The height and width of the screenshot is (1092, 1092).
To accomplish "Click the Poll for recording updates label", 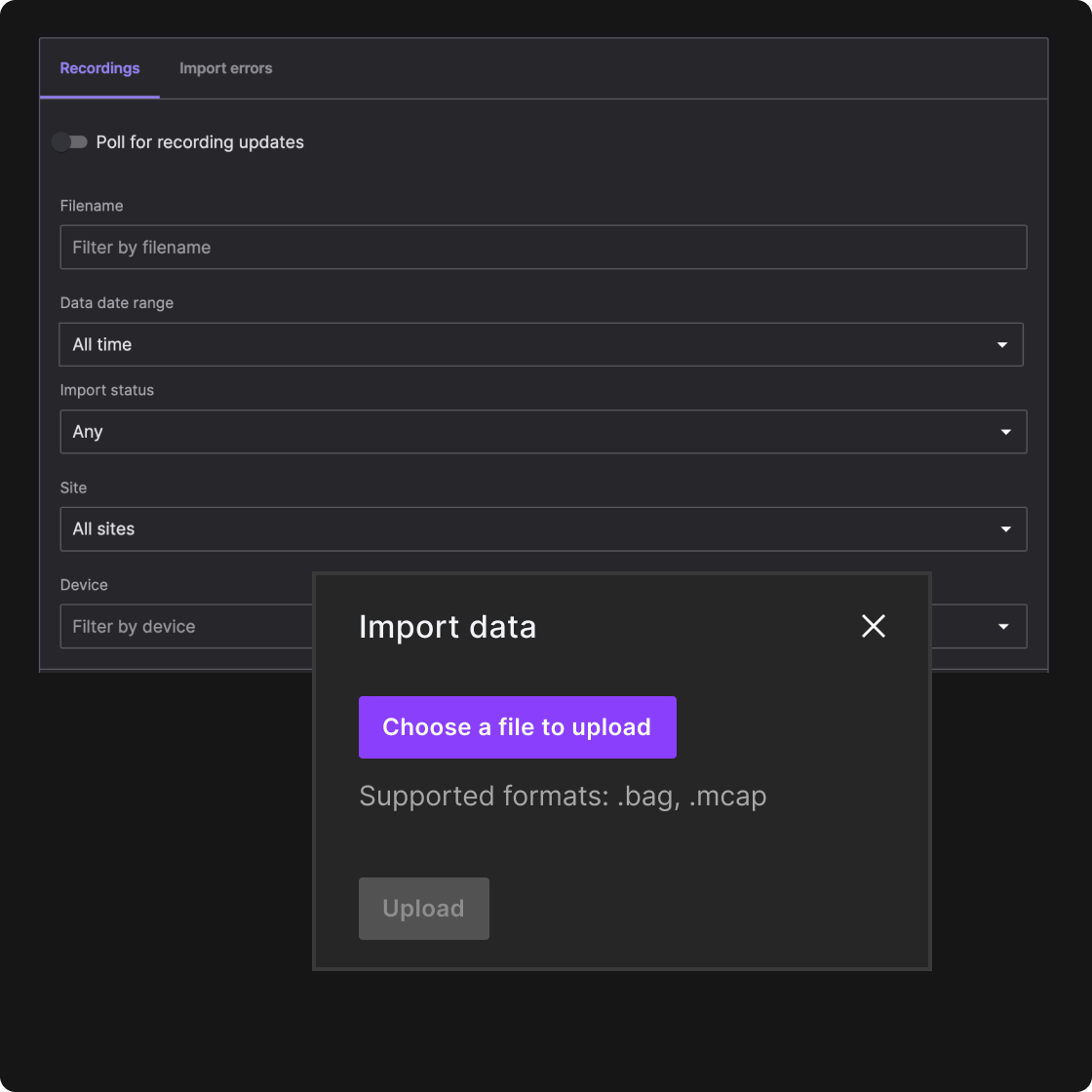I will pos(200,141).
